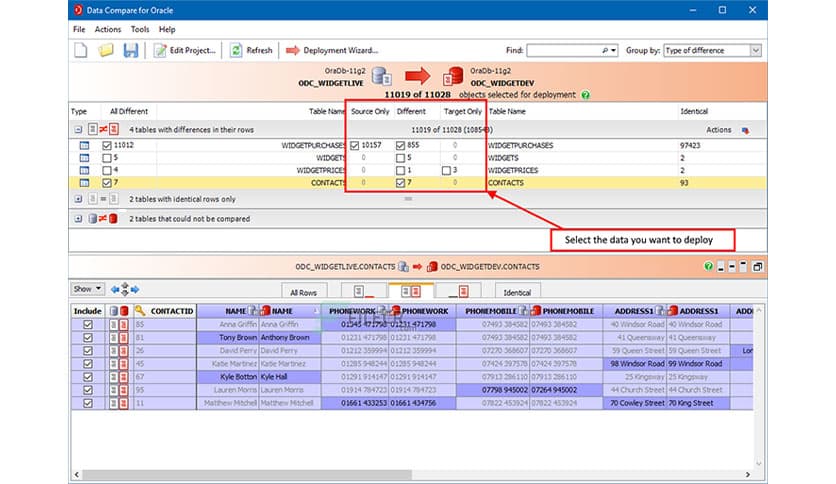Click key icon in CONTACTID column header
This screenshot has width=836, height=484.
pyautogui.click(x=140, y=311)
